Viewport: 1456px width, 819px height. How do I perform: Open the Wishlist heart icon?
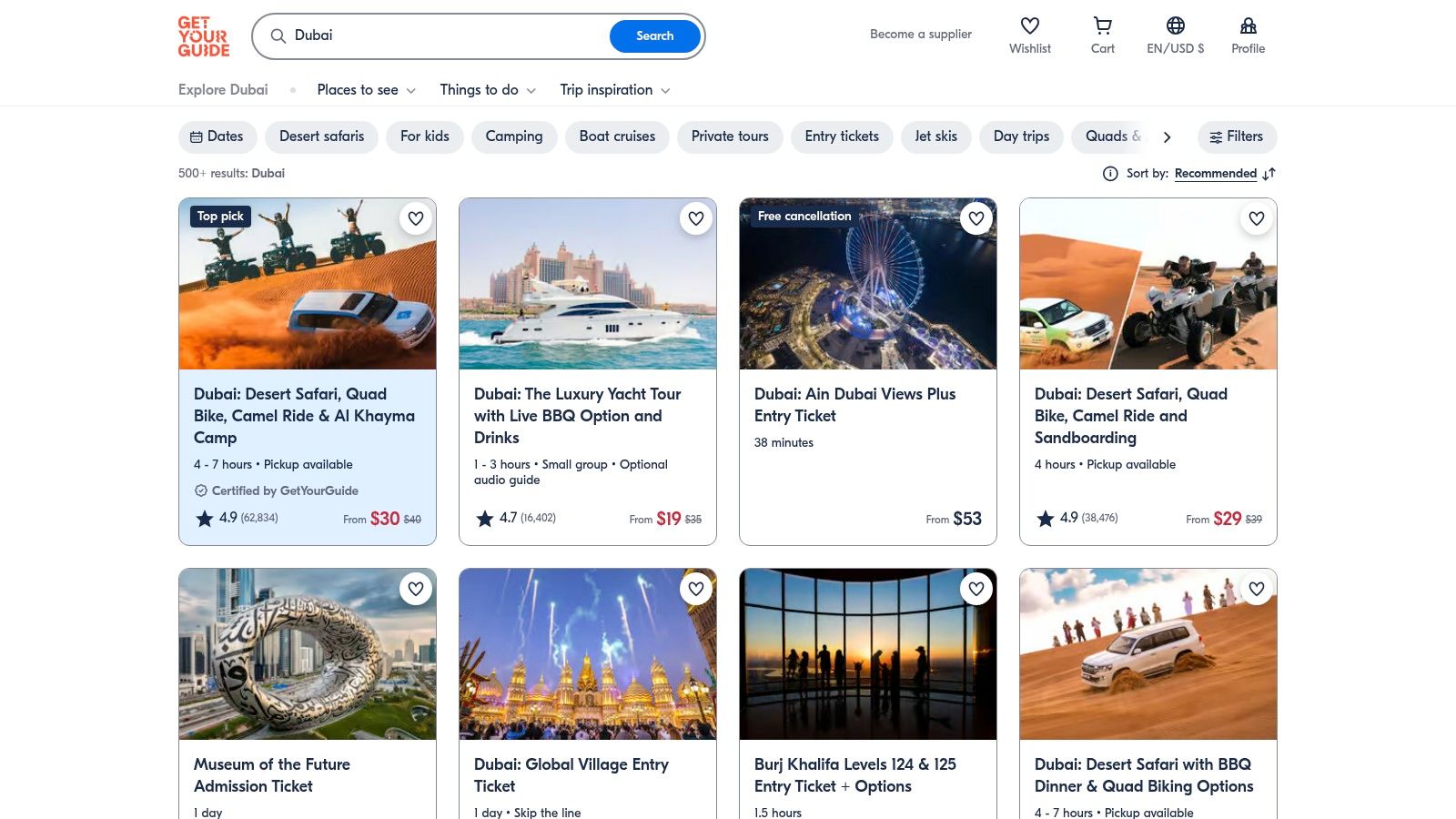coord(1029,25)
